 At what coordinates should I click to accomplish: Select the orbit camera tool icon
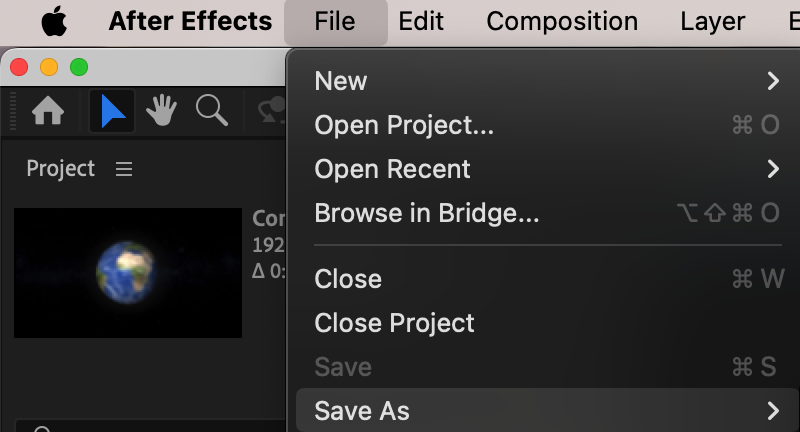(272, 110)
